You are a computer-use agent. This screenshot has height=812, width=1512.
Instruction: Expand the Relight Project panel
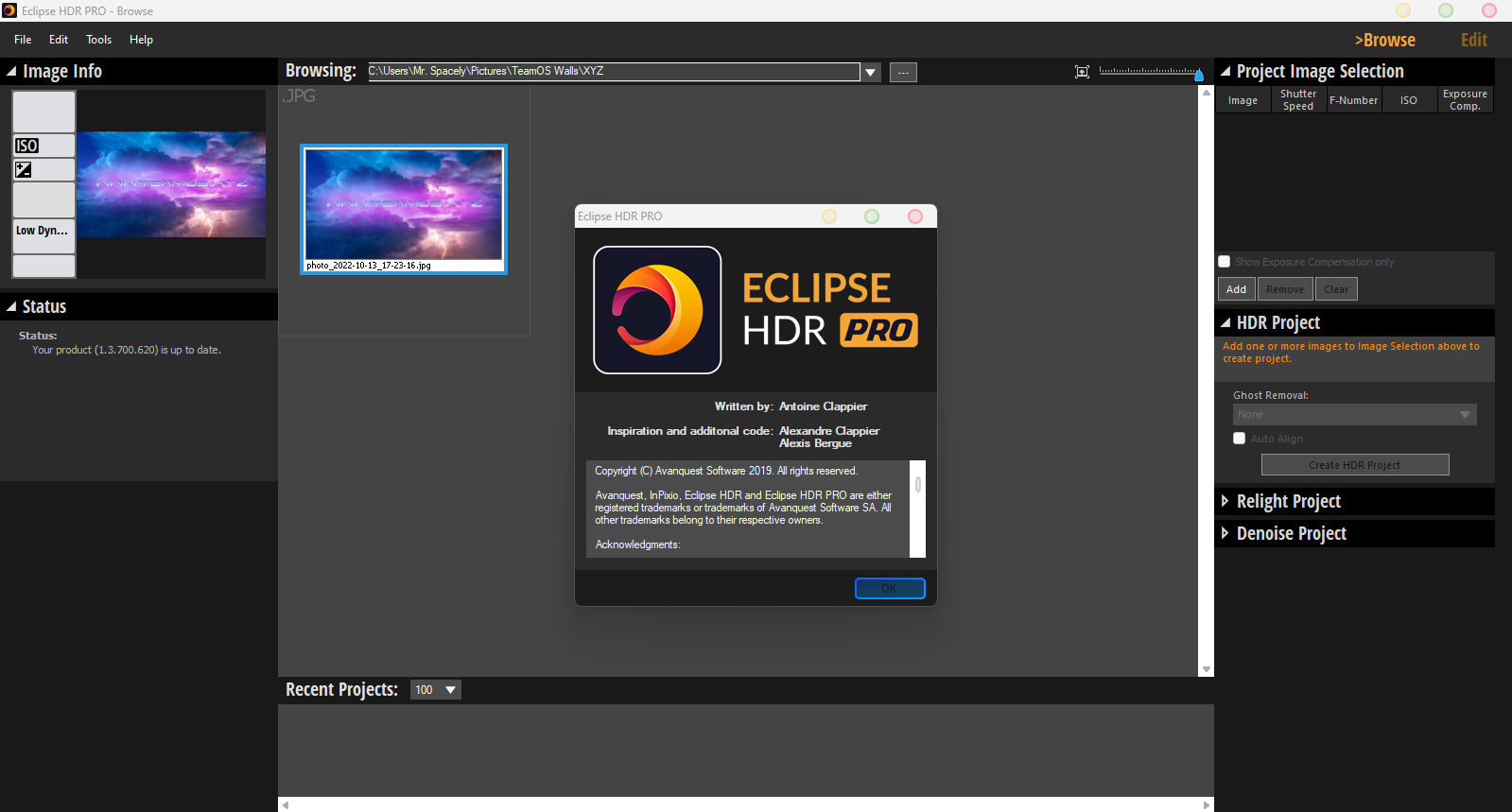point(1225,501)
